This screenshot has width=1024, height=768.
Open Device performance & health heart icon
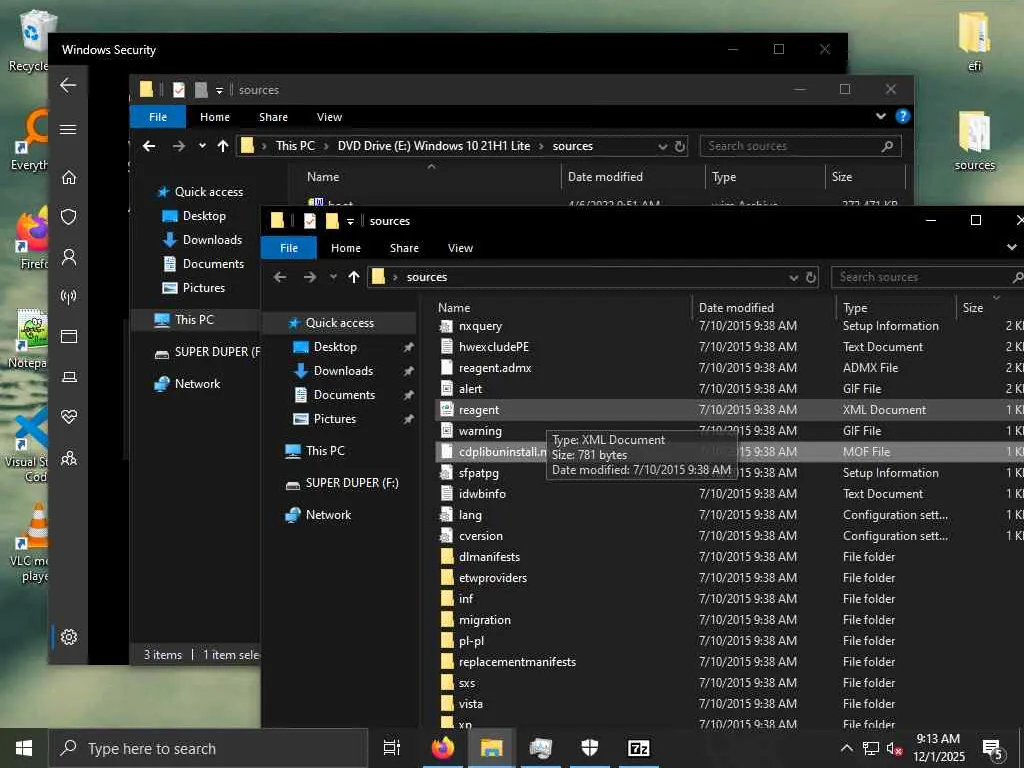69,417
